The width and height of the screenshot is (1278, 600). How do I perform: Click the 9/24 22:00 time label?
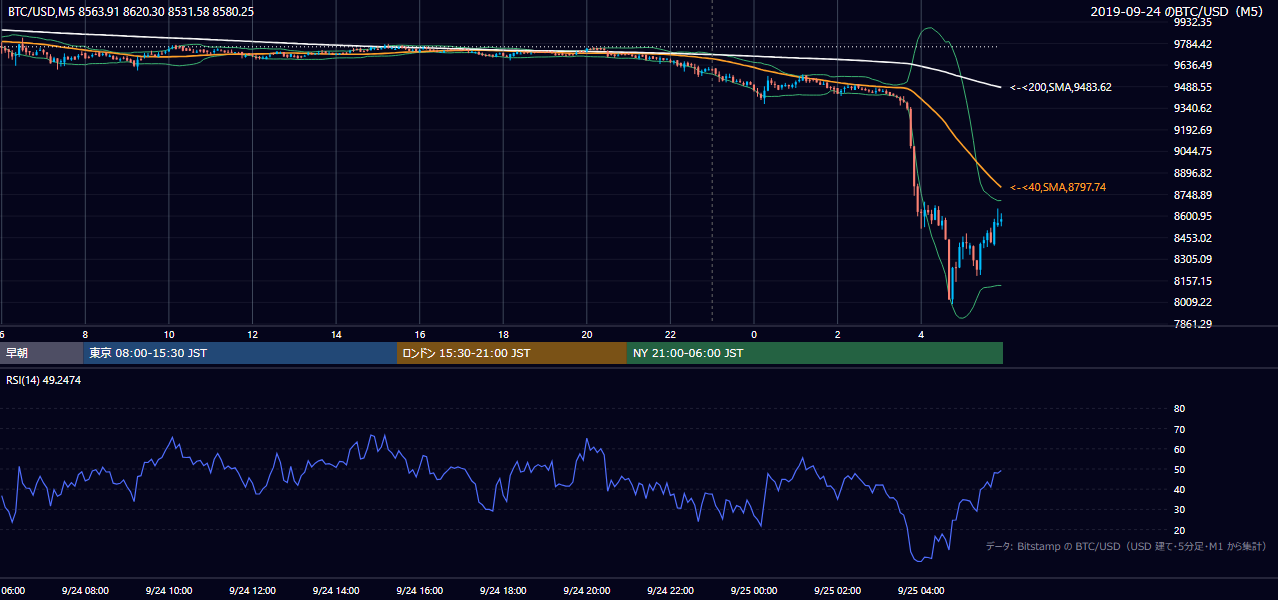click(671, 591)
